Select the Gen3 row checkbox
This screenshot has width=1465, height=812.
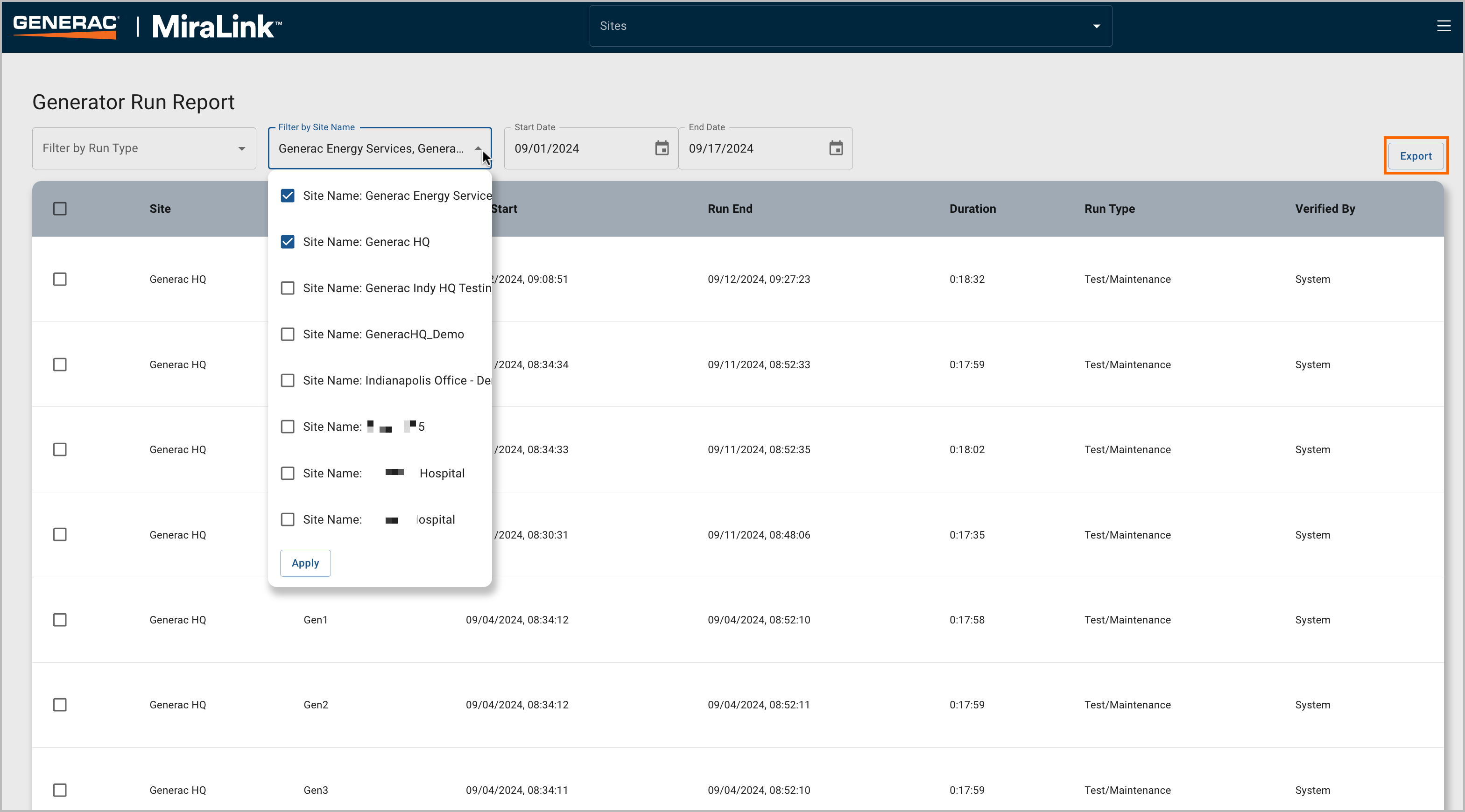(x=60, y=790)
